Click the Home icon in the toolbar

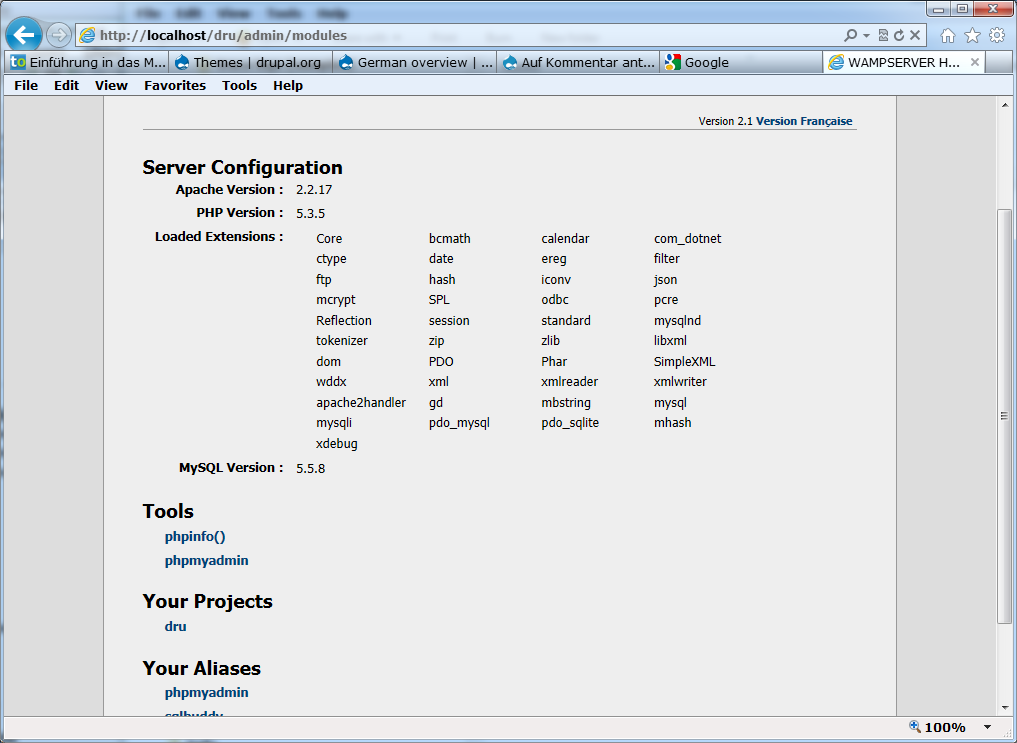pyautogui.click(x=948, y=35)
